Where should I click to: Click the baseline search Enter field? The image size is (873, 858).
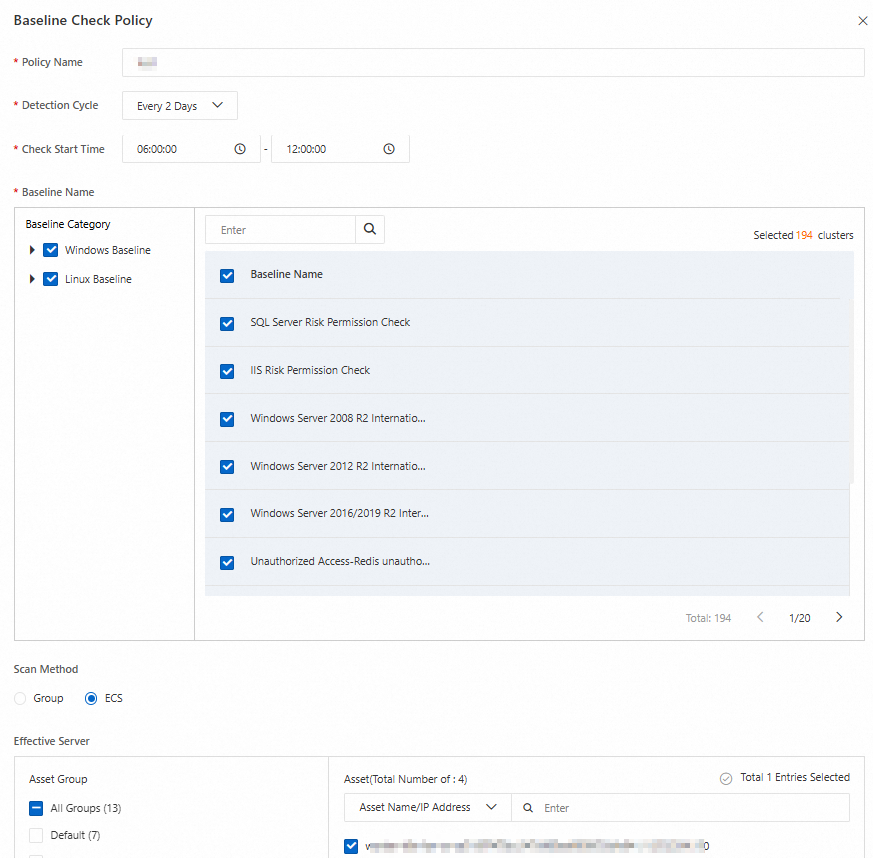tap(281, 230)
